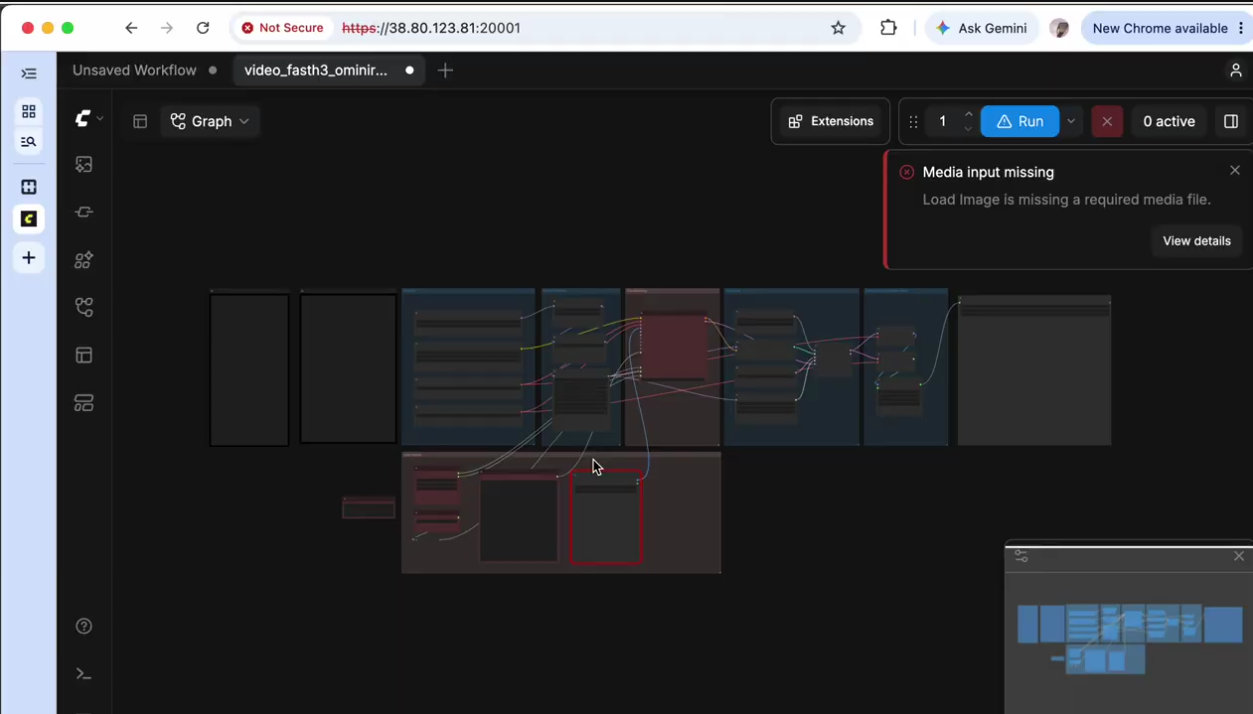This screenshot has width=1253, height=714.
Task: Dismiss the Media input missing notification
Action: click(x=1235, y=171)
